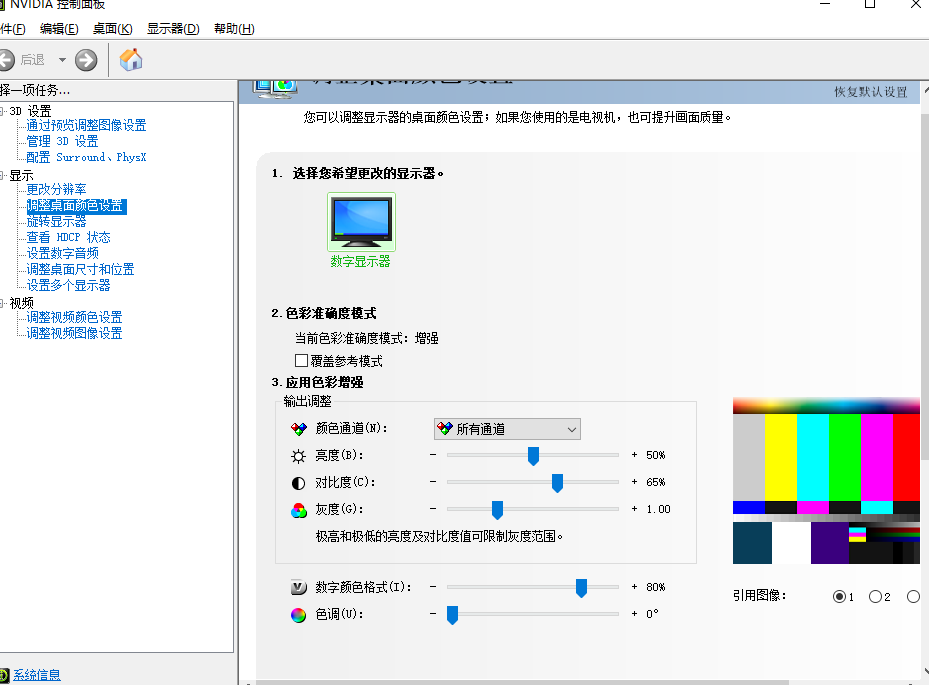Collapse the 显示 tree node

tap(2, 175)
